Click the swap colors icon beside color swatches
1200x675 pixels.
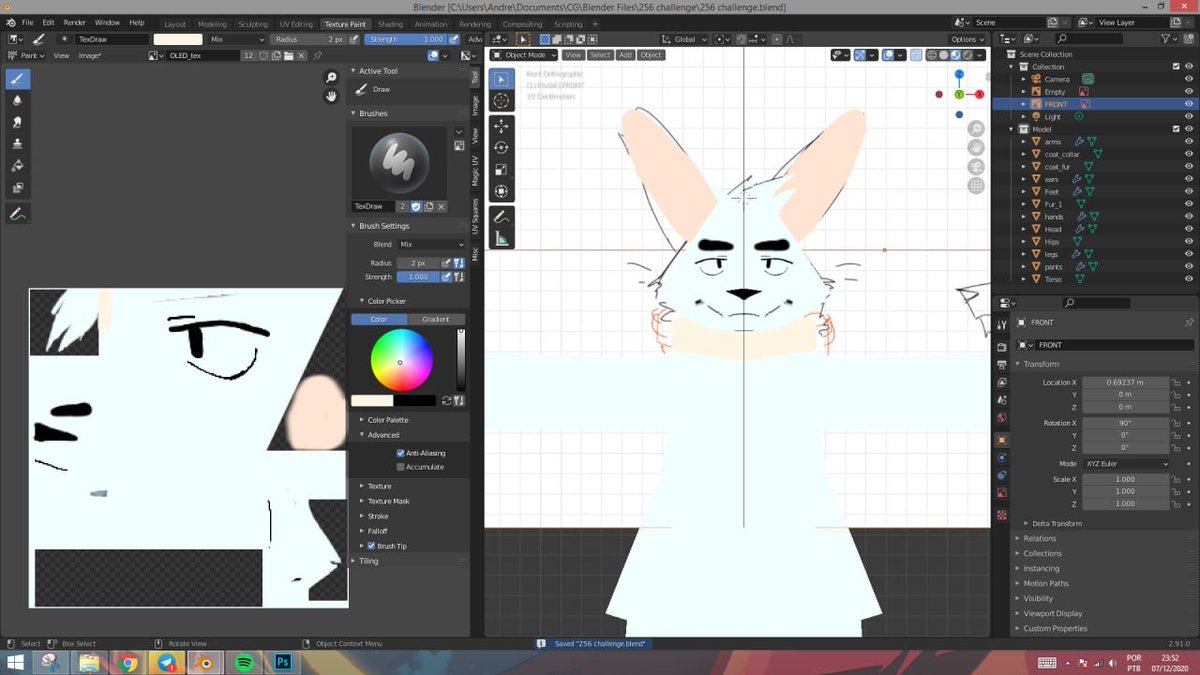click(447, 400)
